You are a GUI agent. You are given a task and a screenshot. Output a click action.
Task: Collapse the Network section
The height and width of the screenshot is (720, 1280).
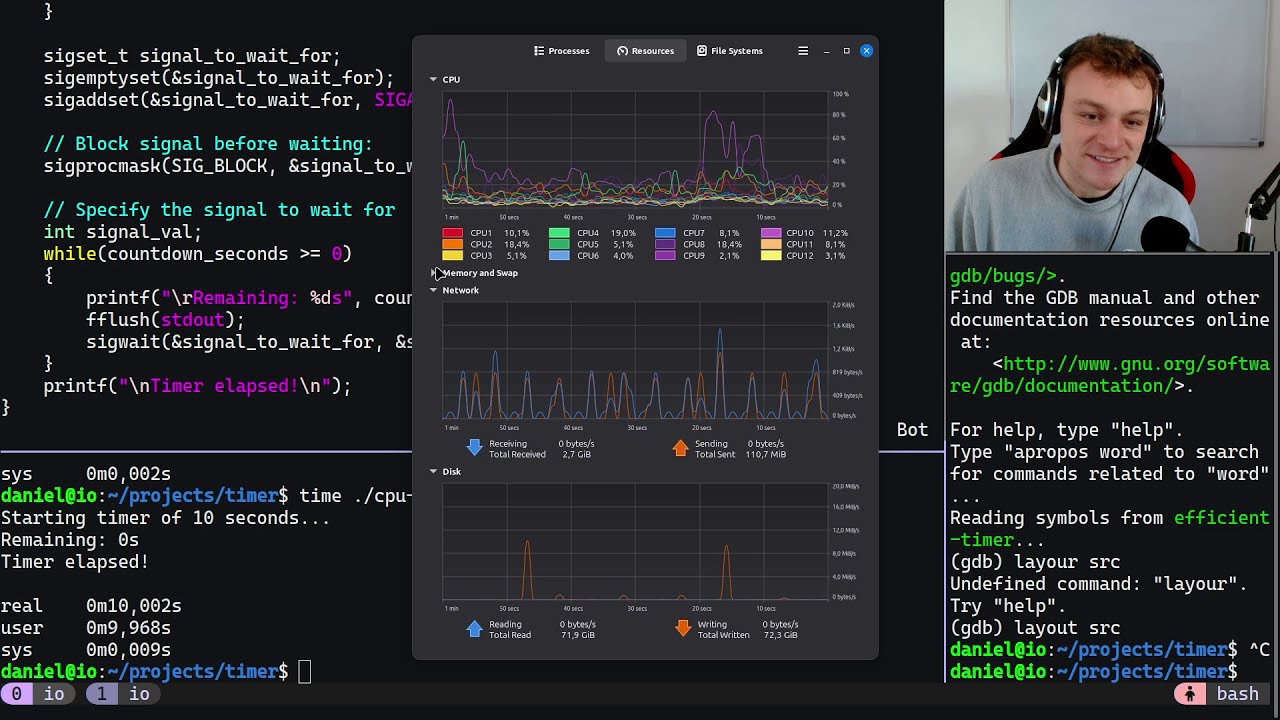click(433, 290)
